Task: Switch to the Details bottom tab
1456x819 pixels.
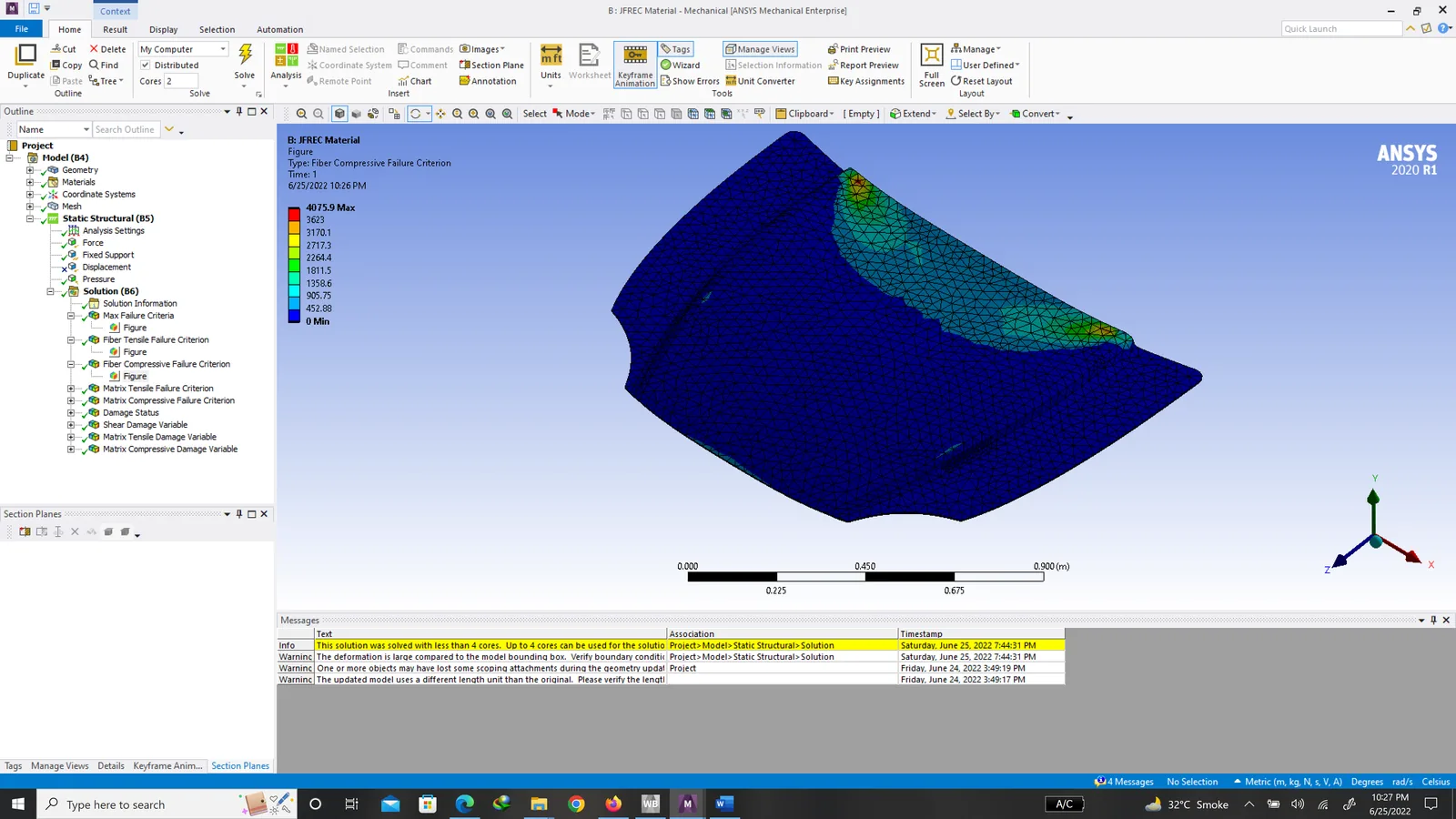Action: click(x=111, y=765)
